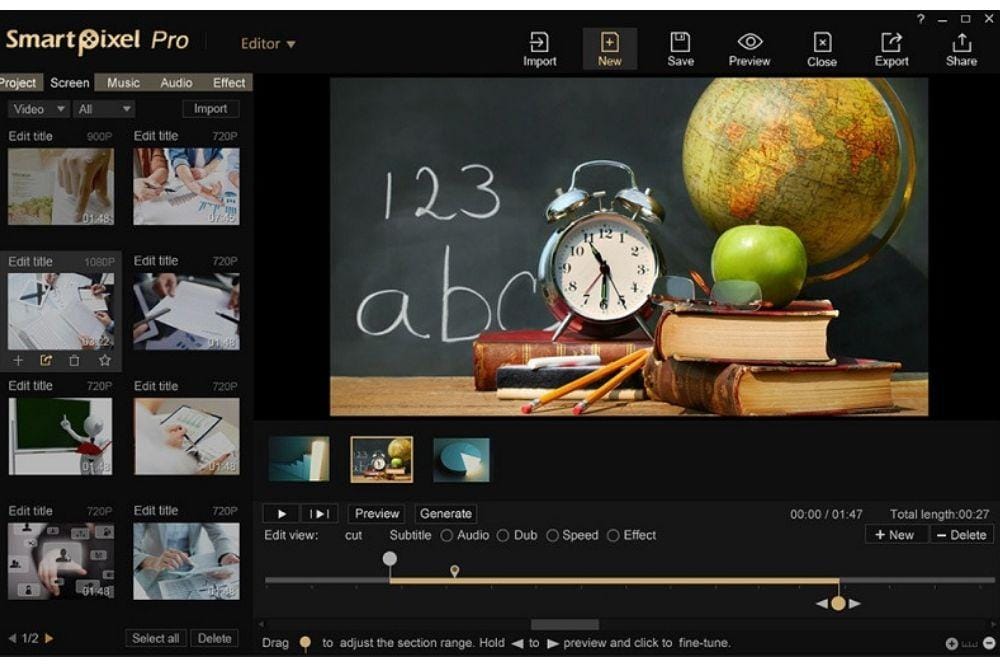The image size is (1000, 667).
Task: Click the timeline zoom-in plus control
Action: tap(951, 644)
